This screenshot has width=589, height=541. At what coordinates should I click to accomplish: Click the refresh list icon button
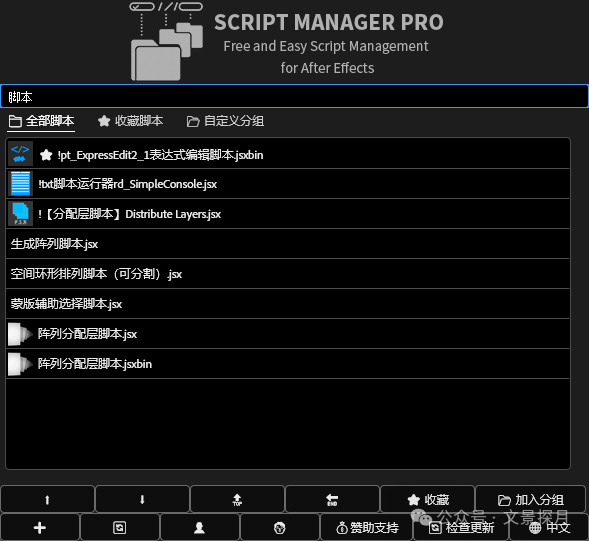pyautogui.click(x=120, y=528)
